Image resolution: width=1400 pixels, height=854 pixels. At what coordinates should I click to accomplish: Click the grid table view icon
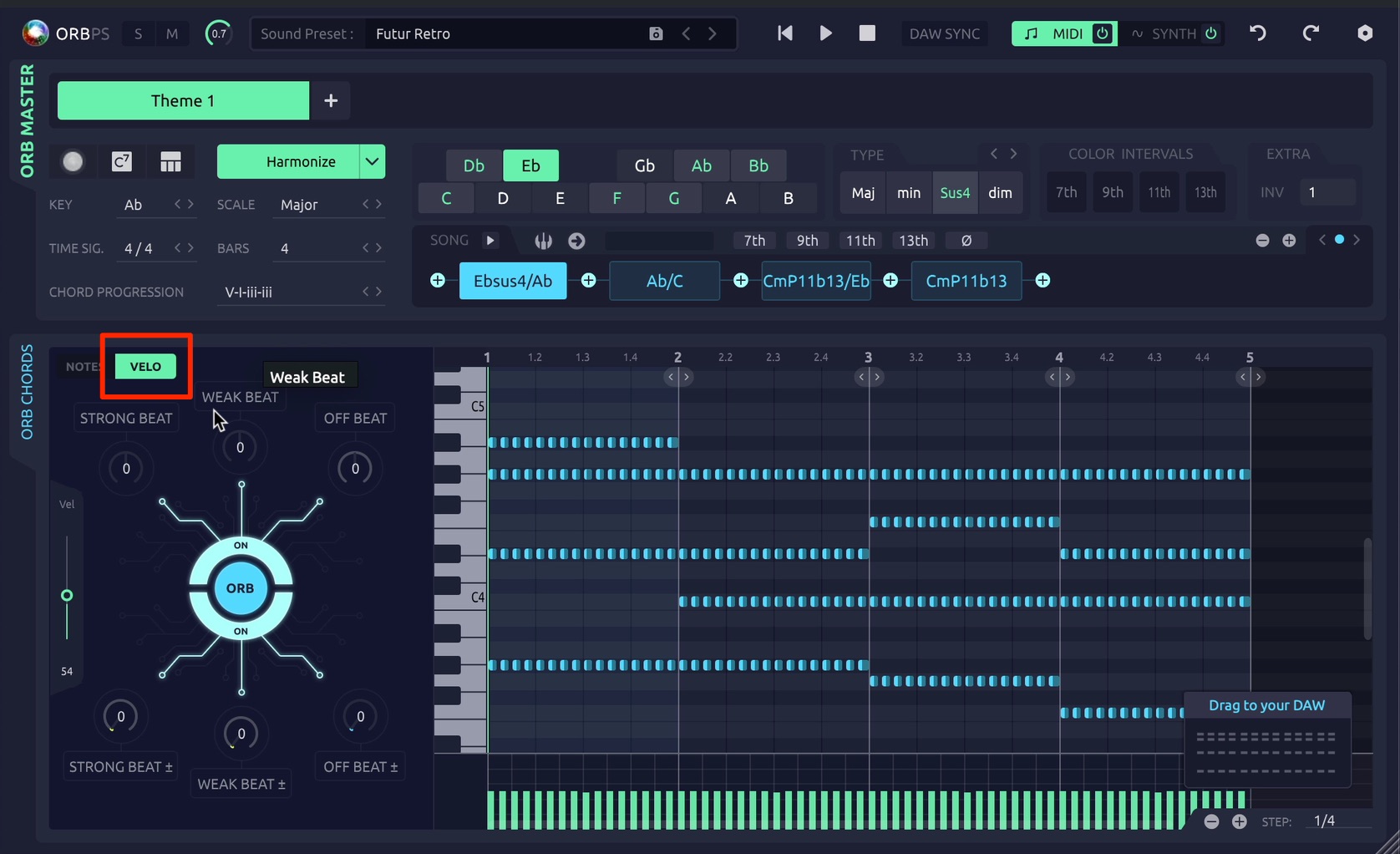[170, 161]
